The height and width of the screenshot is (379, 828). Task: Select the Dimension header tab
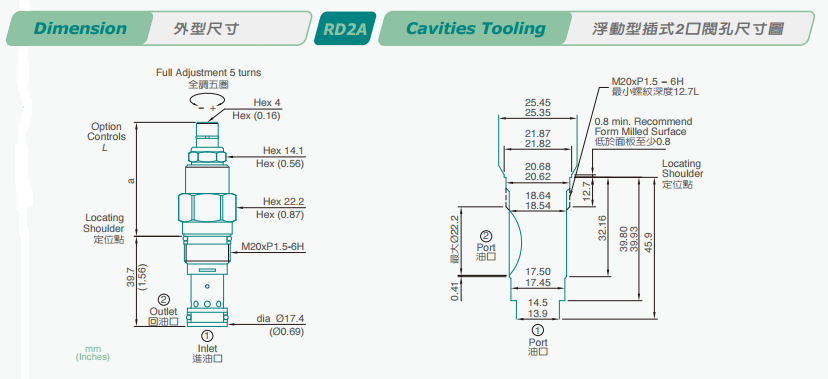[x=80, y=28]
